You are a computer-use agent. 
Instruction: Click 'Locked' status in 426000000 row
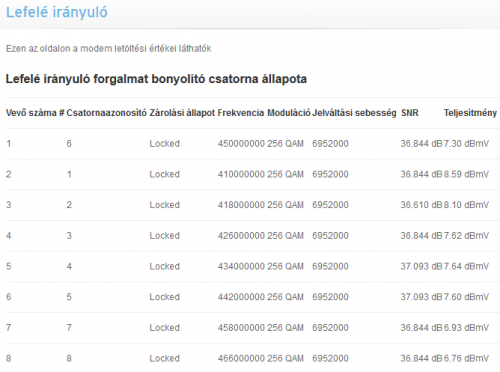click(164, 236)
